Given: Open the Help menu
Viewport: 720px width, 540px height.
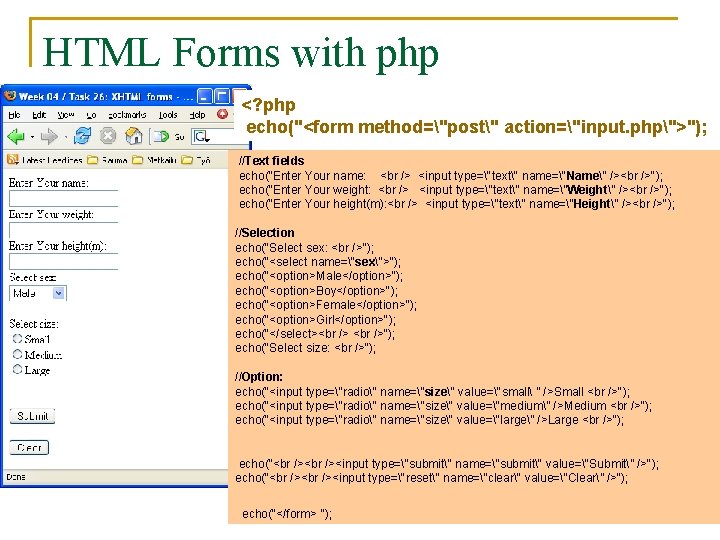Looking at the screenshot, I should pyautogui.click(x=197, y=115).
